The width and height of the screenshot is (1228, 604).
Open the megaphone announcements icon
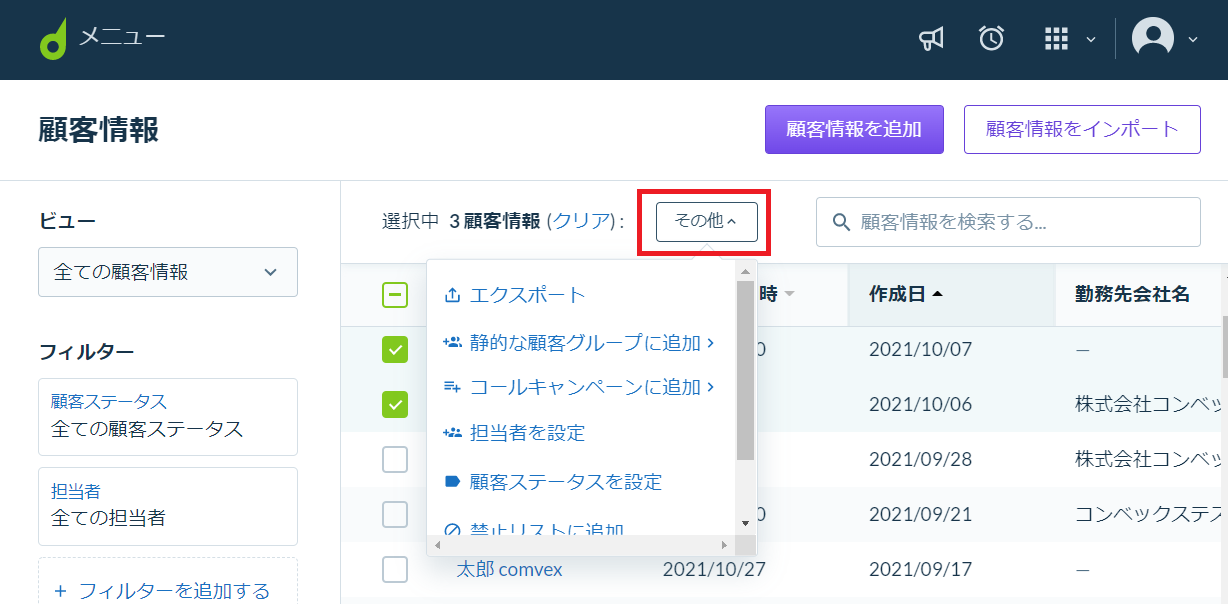click(x=931, y=39)
